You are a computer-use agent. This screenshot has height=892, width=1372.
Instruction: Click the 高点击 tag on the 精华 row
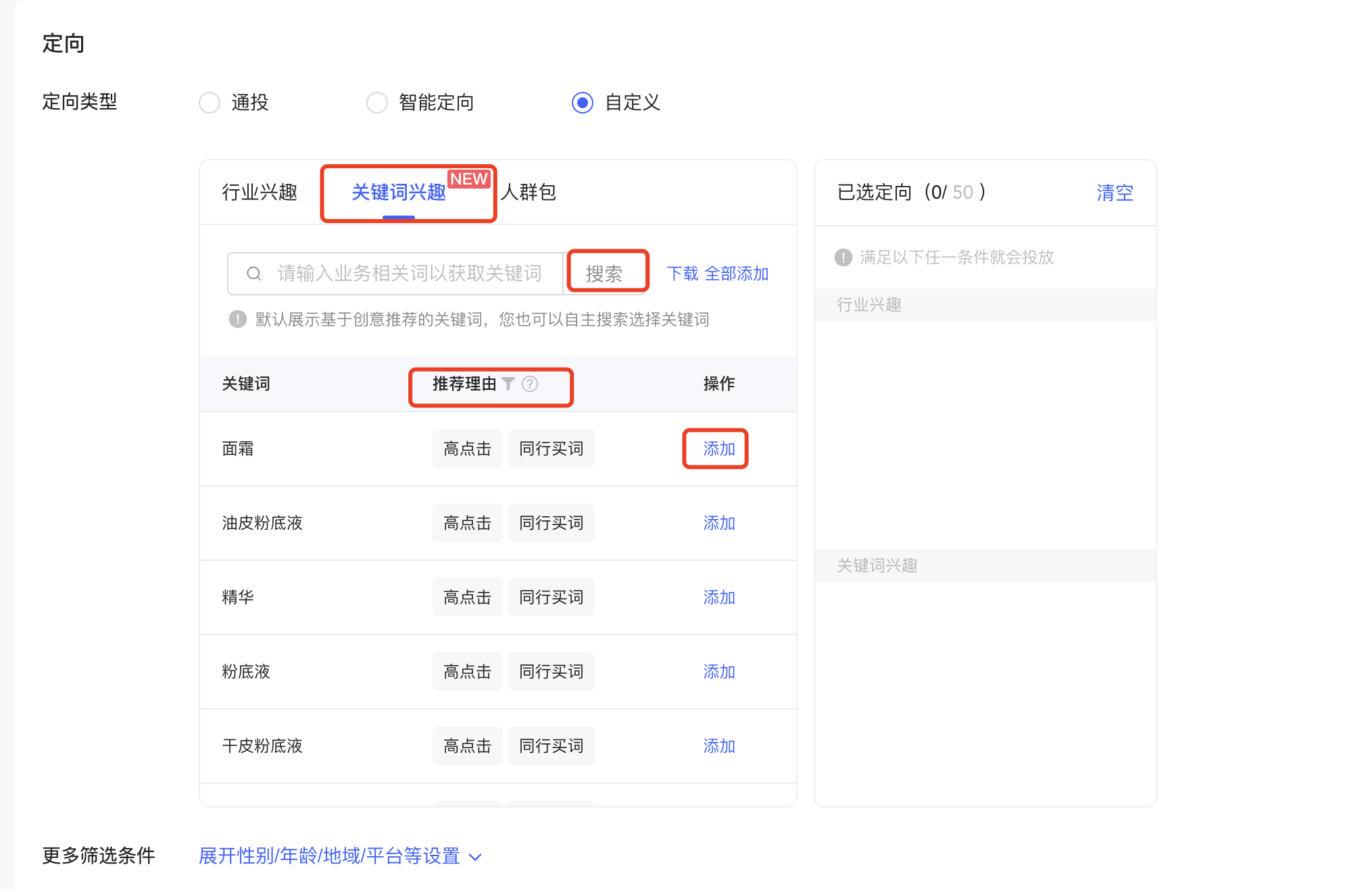point(467,597)
